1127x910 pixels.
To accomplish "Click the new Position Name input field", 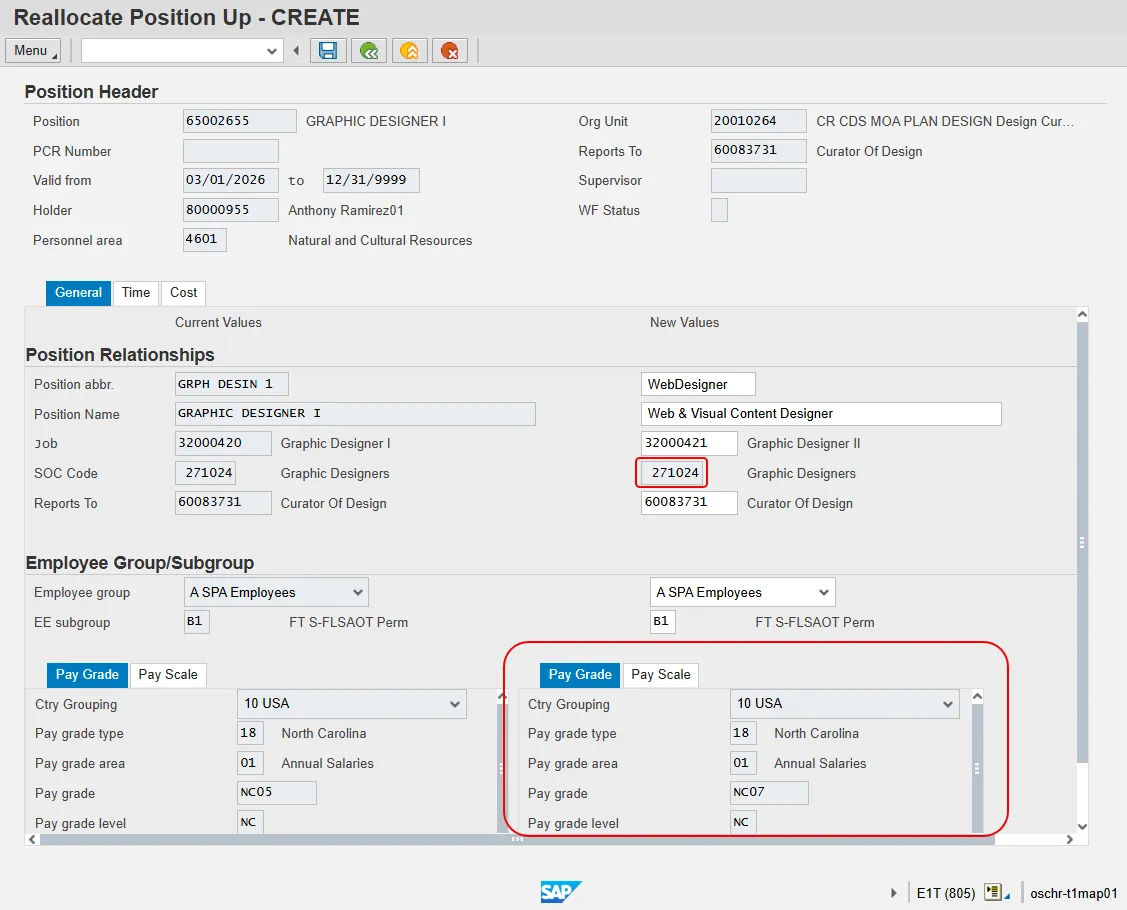I will 820,414.
